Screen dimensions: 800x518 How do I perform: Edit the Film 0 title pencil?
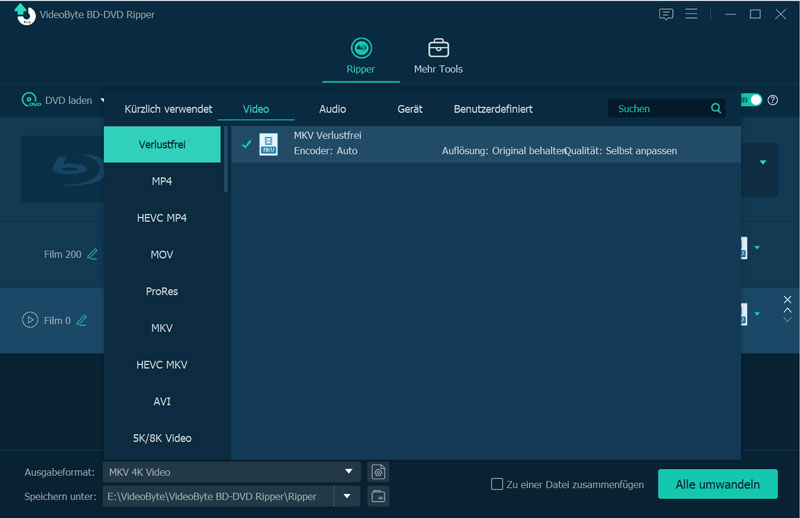tap(82, 320)
